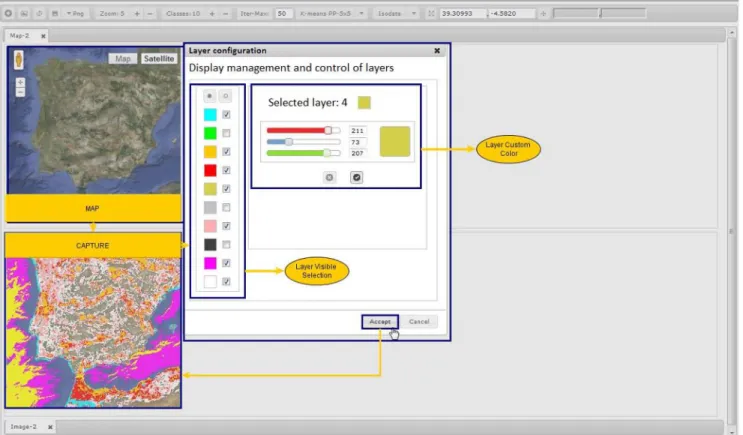Viewport: 743px width, 435px height.
Task: Click the refresh icon in the top toolbar
Action: pyautogui.click(x=39, y=14)
